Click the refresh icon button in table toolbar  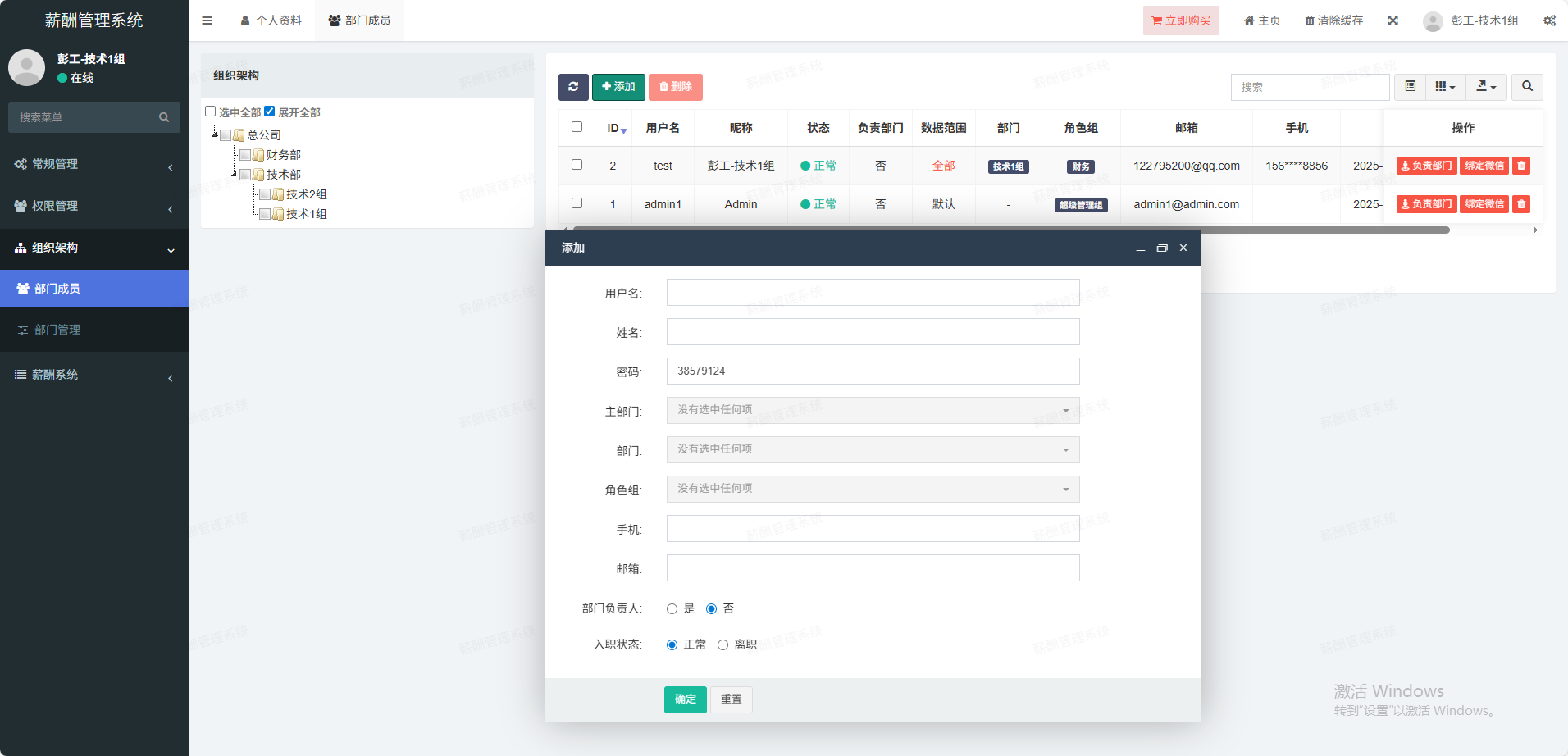572,87
